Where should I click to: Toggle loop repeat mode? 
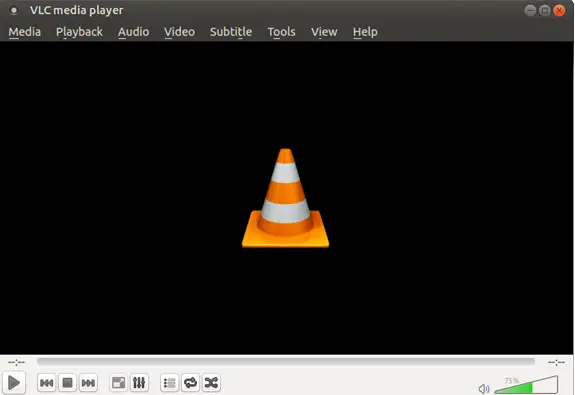click(x=190, y=383)
